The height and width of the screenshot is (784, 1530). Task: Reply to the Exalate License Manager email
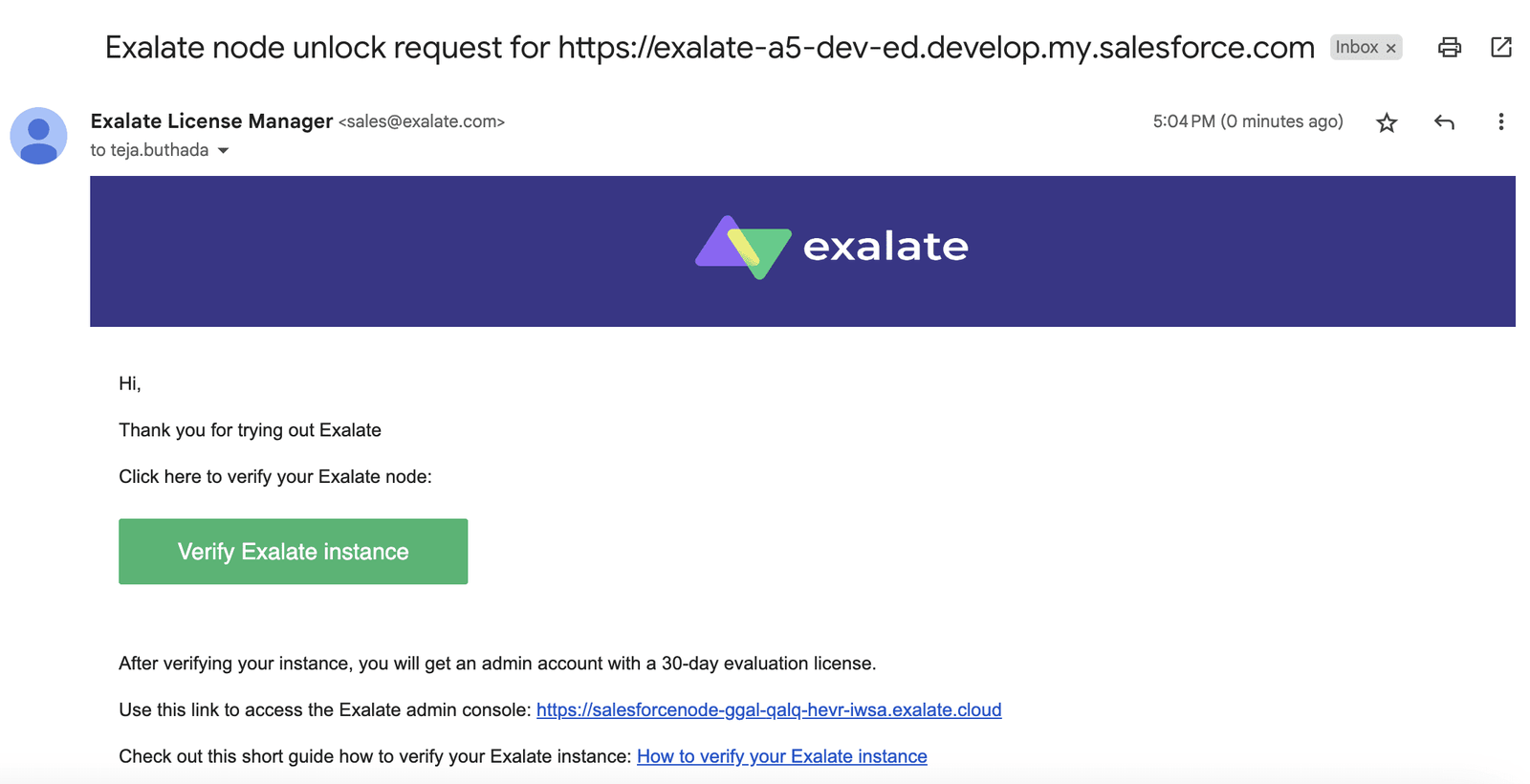(x=1444, y=121)
